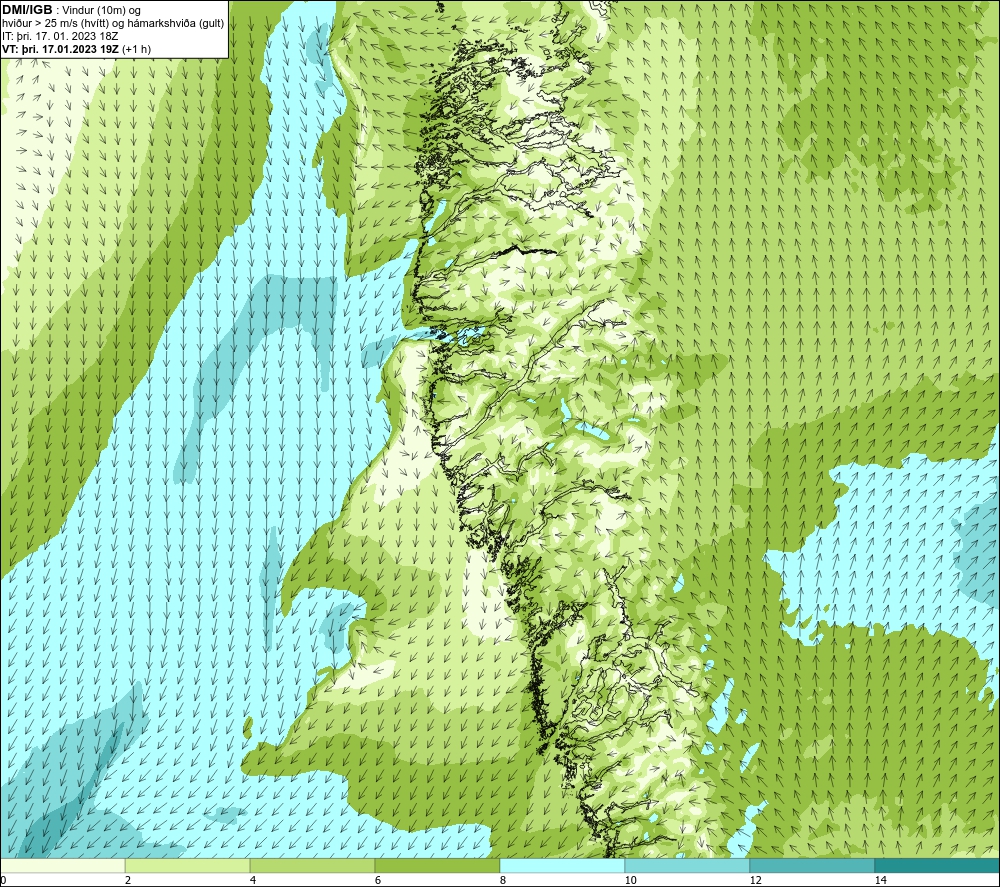Click the "4" scale label
This screenshot has width=1000, height=887.
(x=253, y=881)
